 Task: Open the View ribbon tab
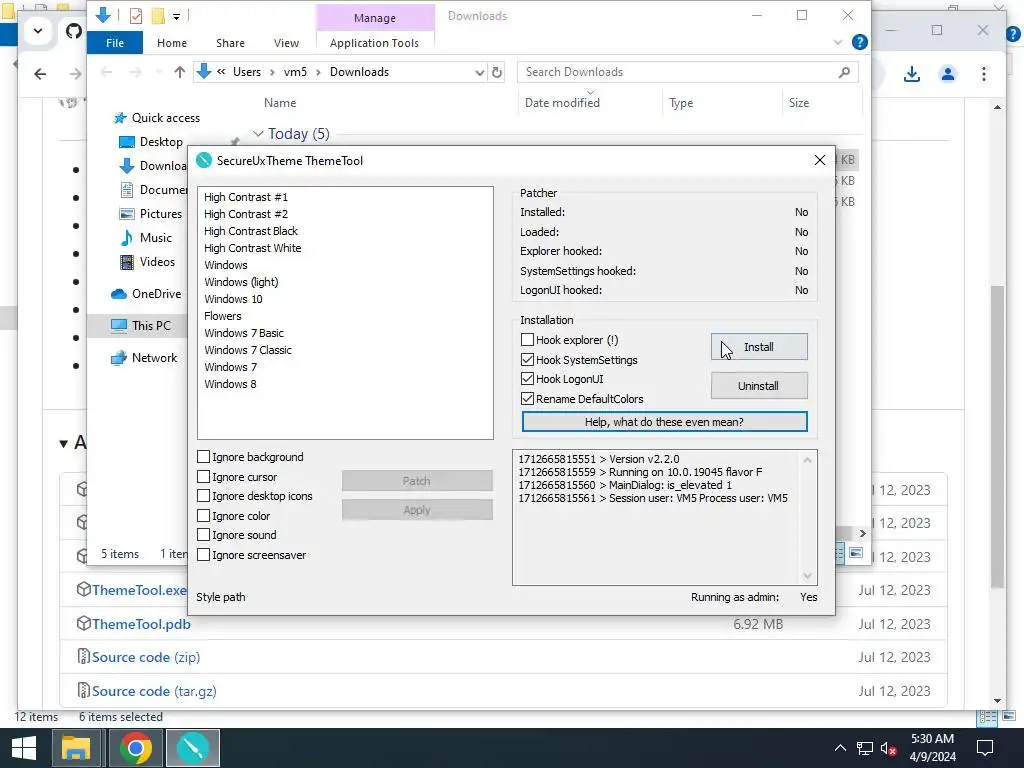(286, 42)
